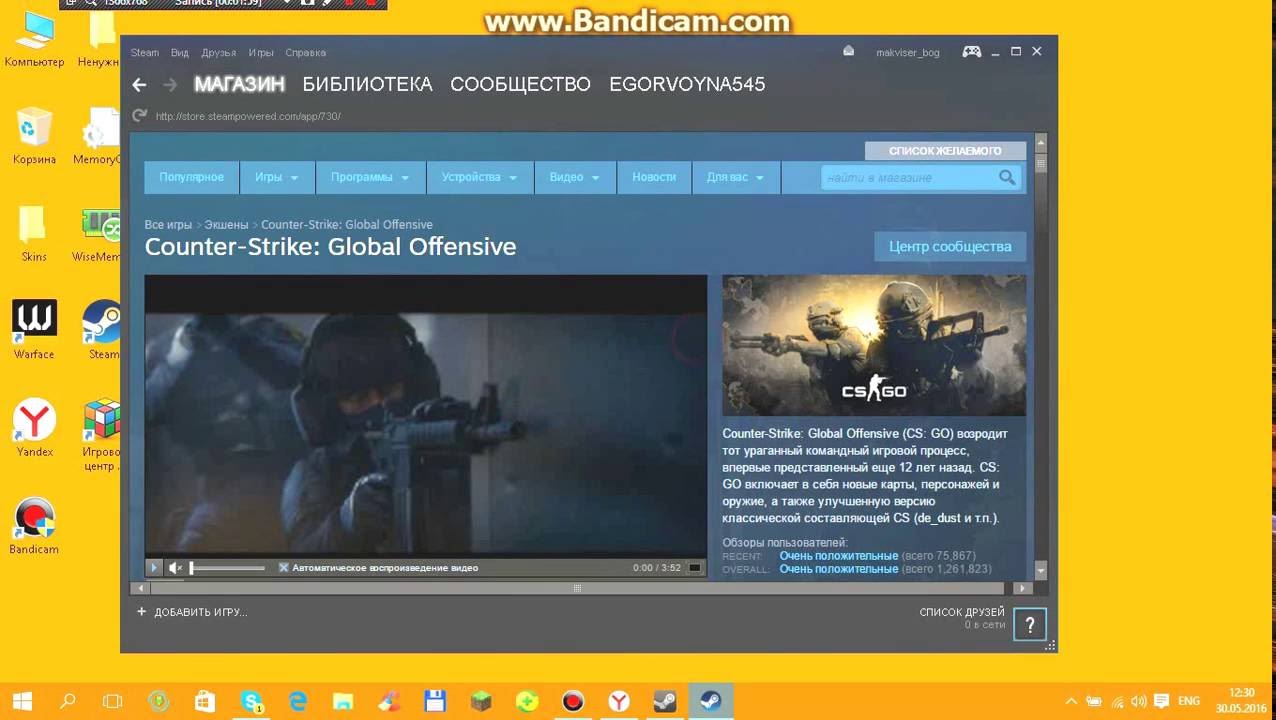Open Skype from the taskbar
This screenshot has width=1276, height=720.
[x=251, y=701]
